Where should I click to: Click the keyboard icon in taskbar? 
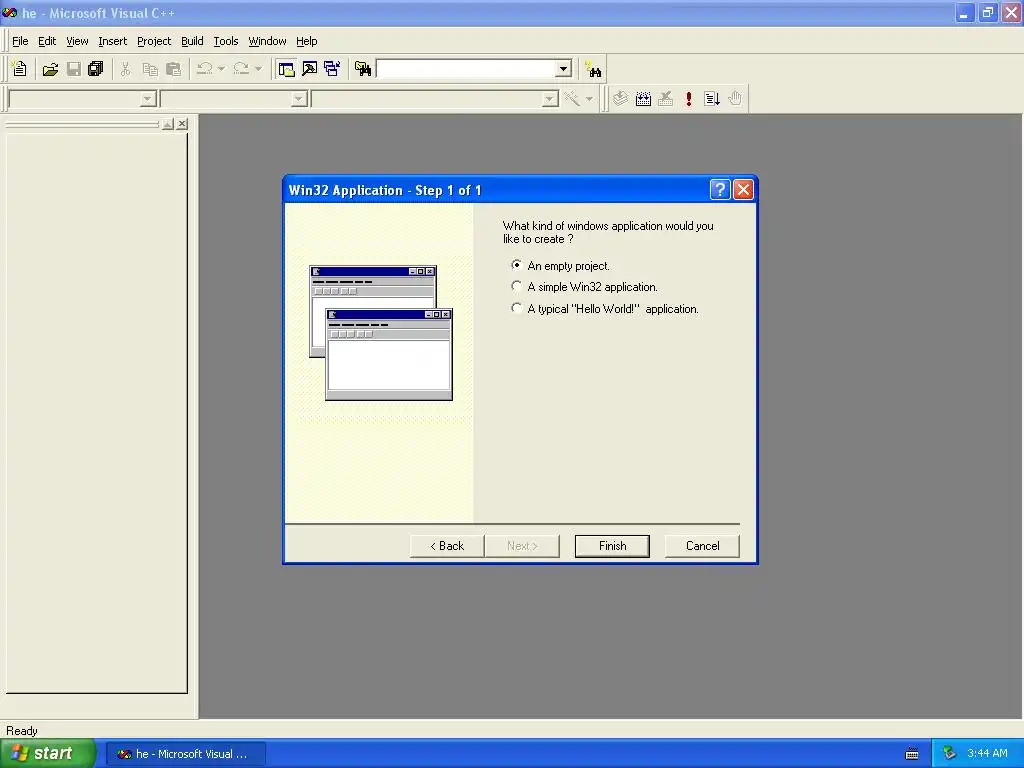[912, 754]
